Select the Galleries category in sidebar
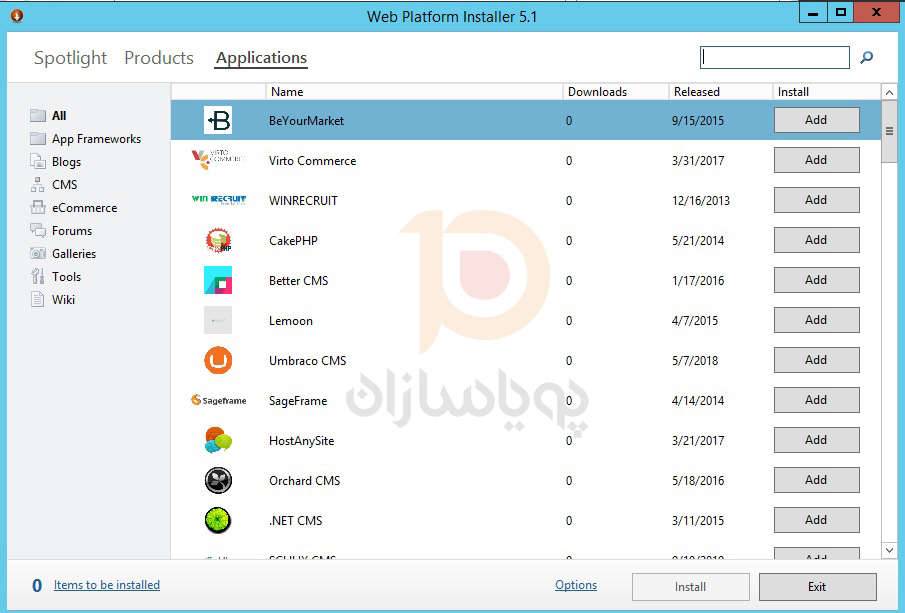The height and width of the screenshot is (613, 905). coord(74,254)
